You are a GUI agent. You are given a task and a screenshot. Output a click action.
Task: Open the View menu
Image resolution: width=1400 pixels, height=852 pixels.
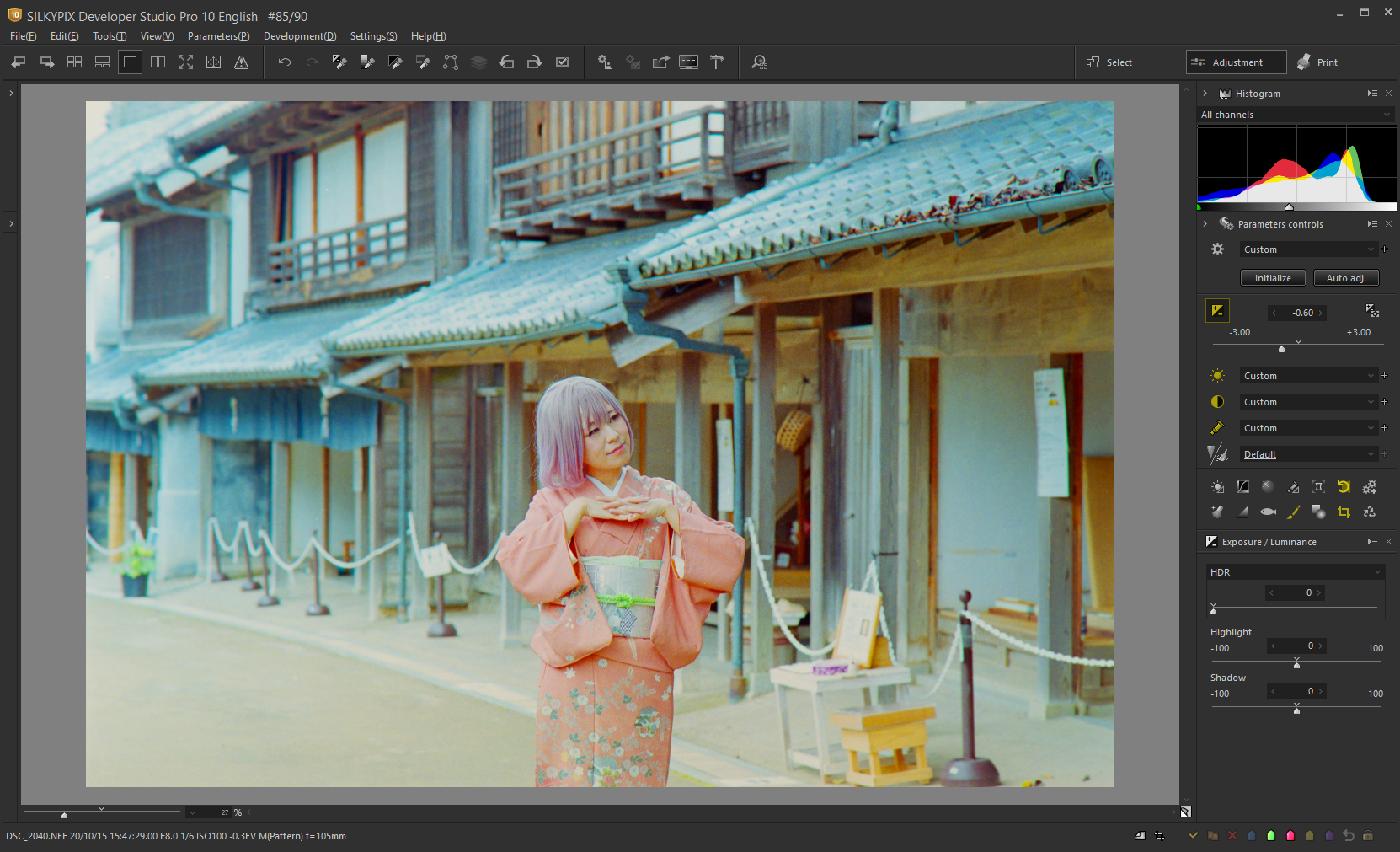click(157, 36)
